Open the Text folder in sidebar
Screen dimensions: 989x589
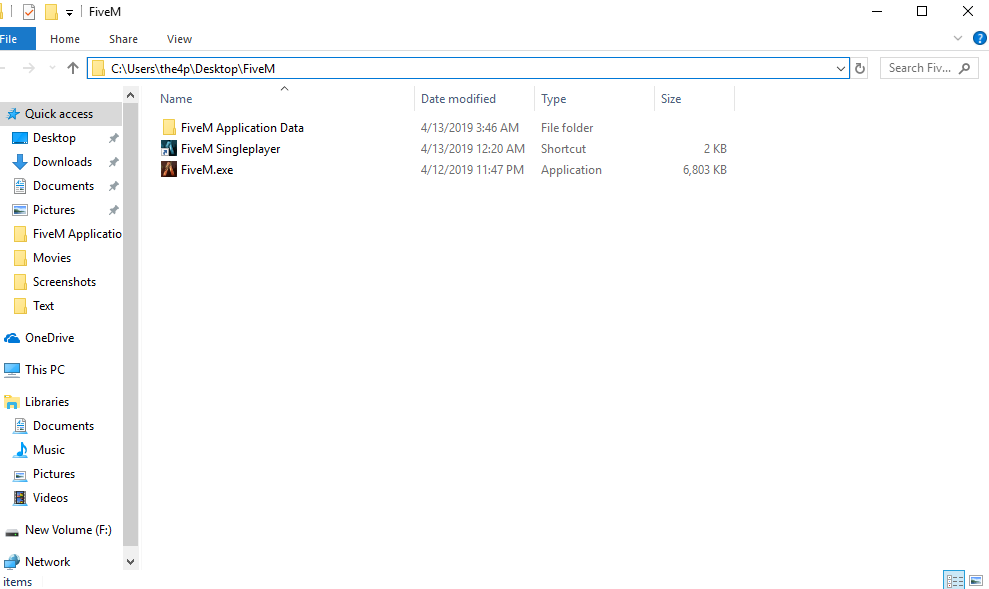[44, 305]
